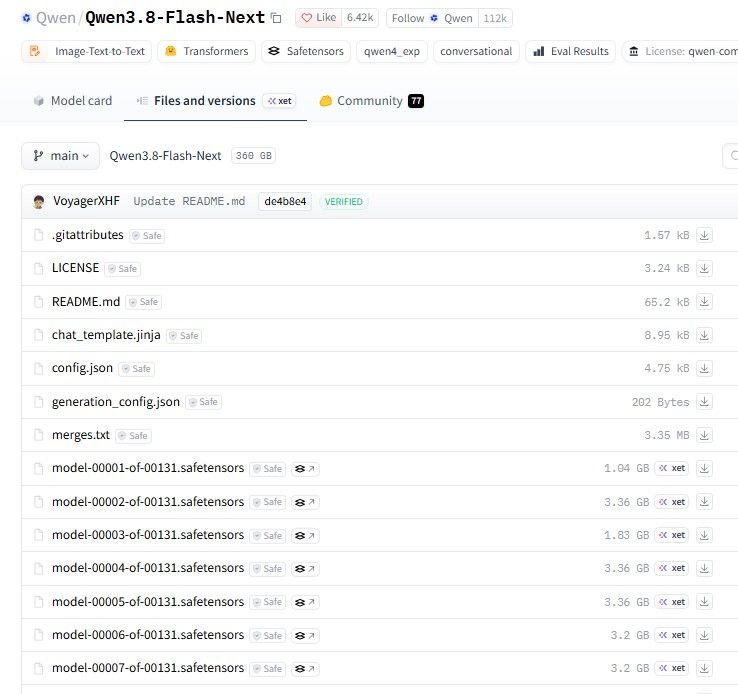Viewport: 738px width, 694px height.
Task: Click the 112k followers count
Action: click(495, 18)
